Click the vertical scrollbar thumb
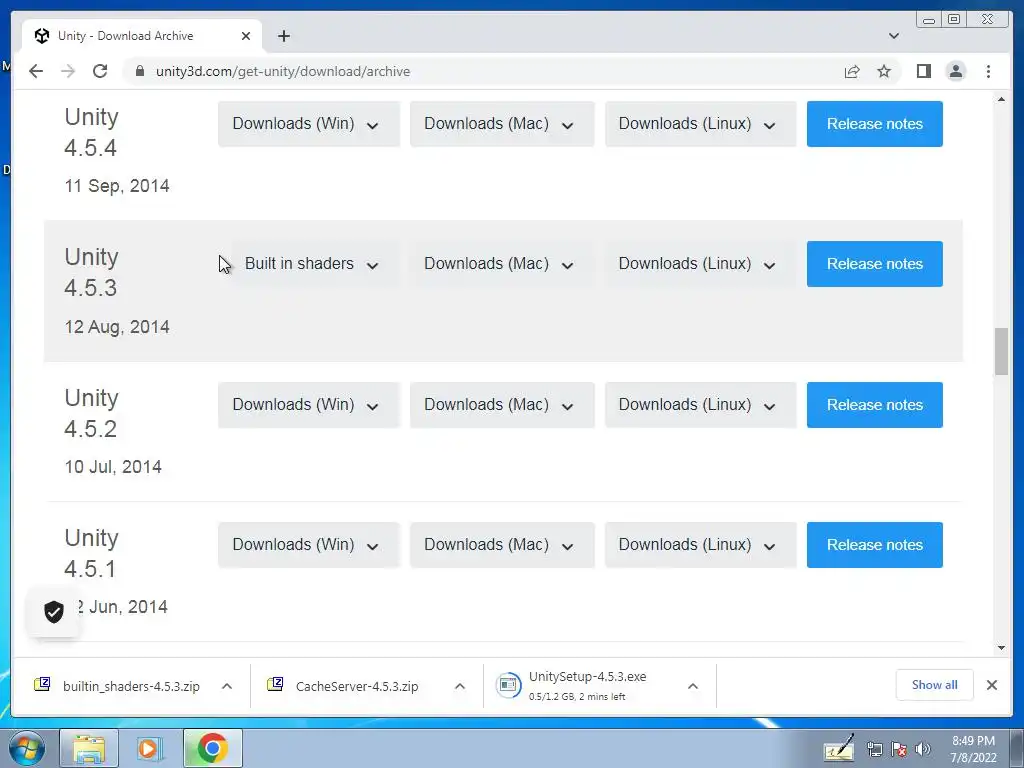The image size is (1024, 768). (x=1001, y=352)
